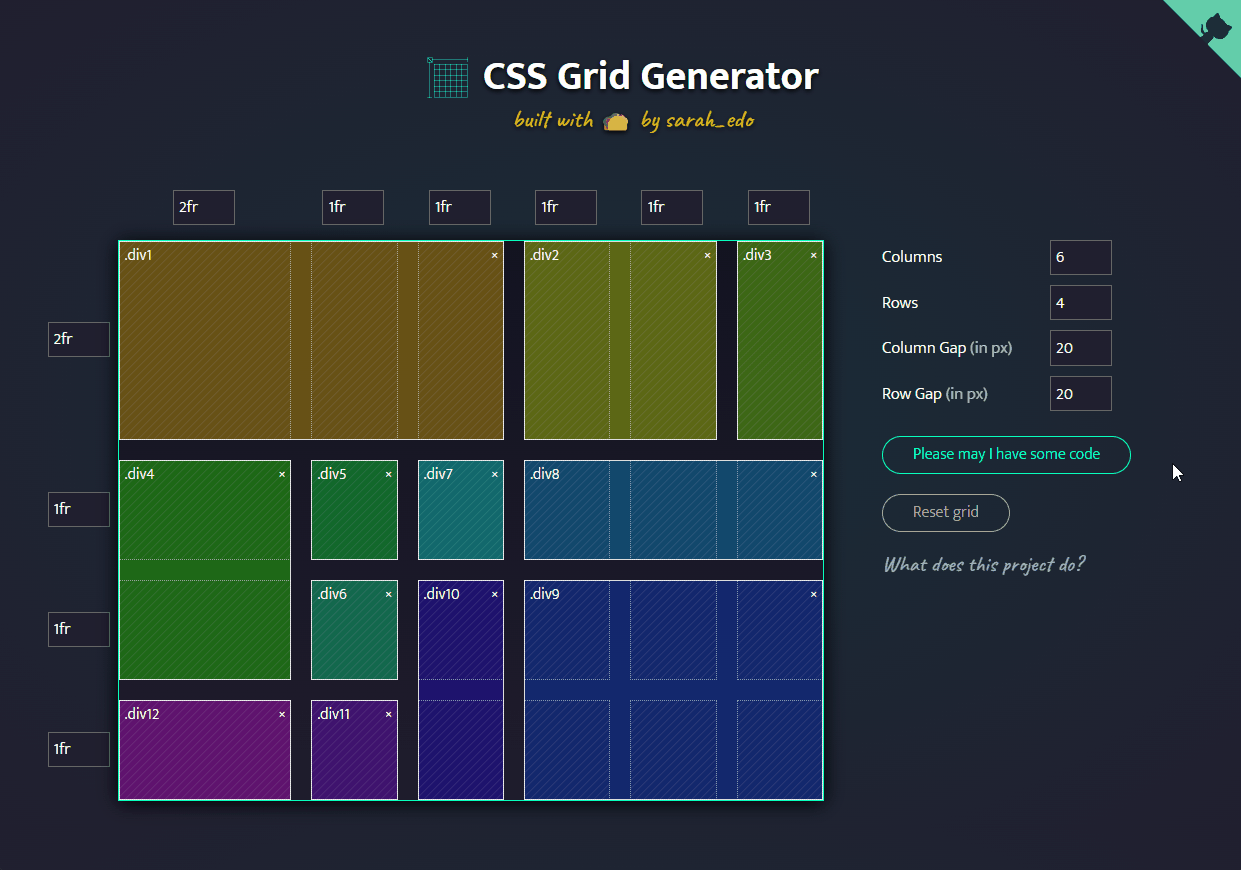Remove .div2 using its x icon

(707, 256)
